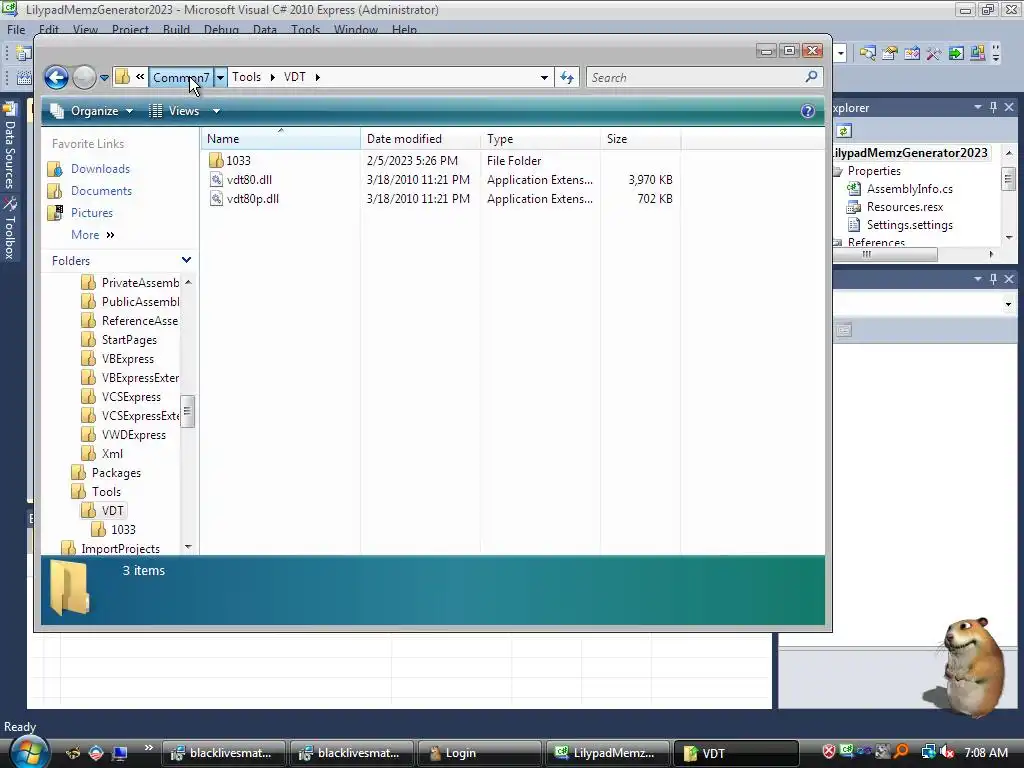Click the Refresh button next to the address bar
Viewport: 1024px width, 768px height.
click(567, 78)
